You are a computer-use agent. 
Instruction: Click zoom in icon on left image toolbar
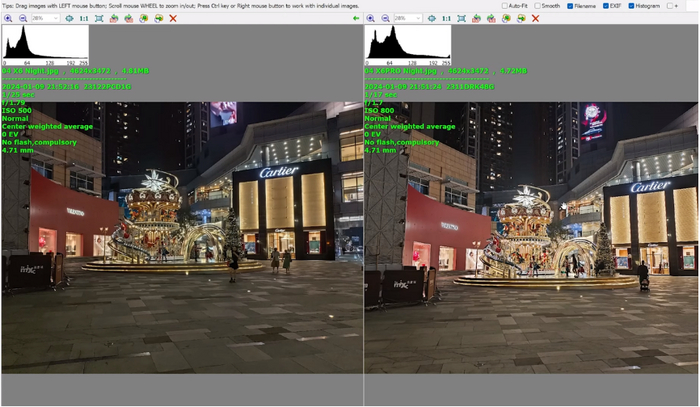[x=8, y=18]
